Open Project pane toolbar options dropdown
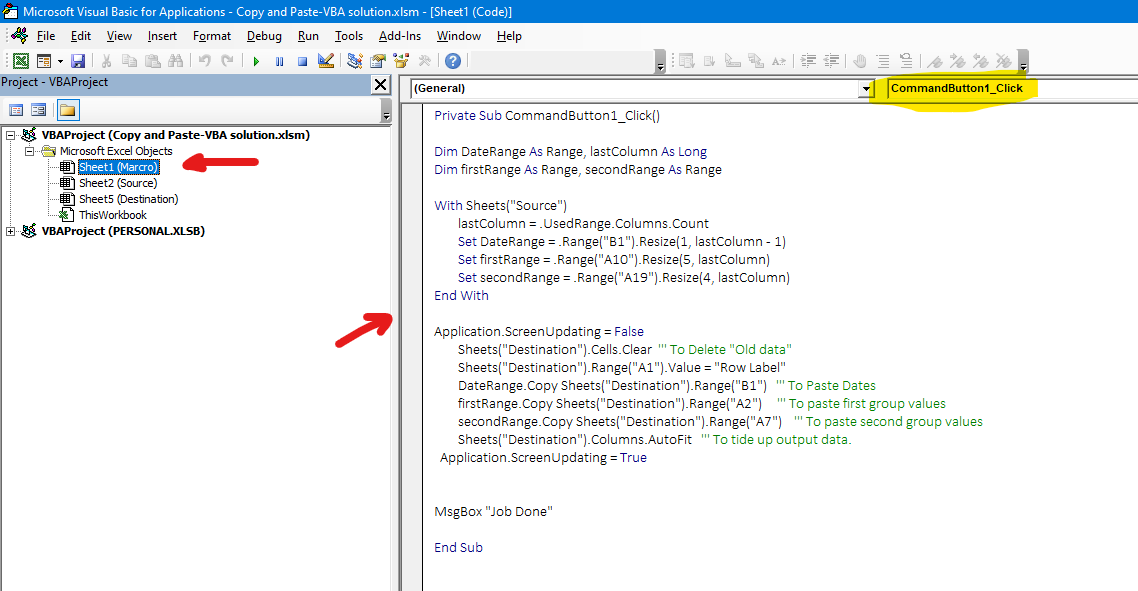The height and width of the screenshot is (591, 1138). pos(386,110)
